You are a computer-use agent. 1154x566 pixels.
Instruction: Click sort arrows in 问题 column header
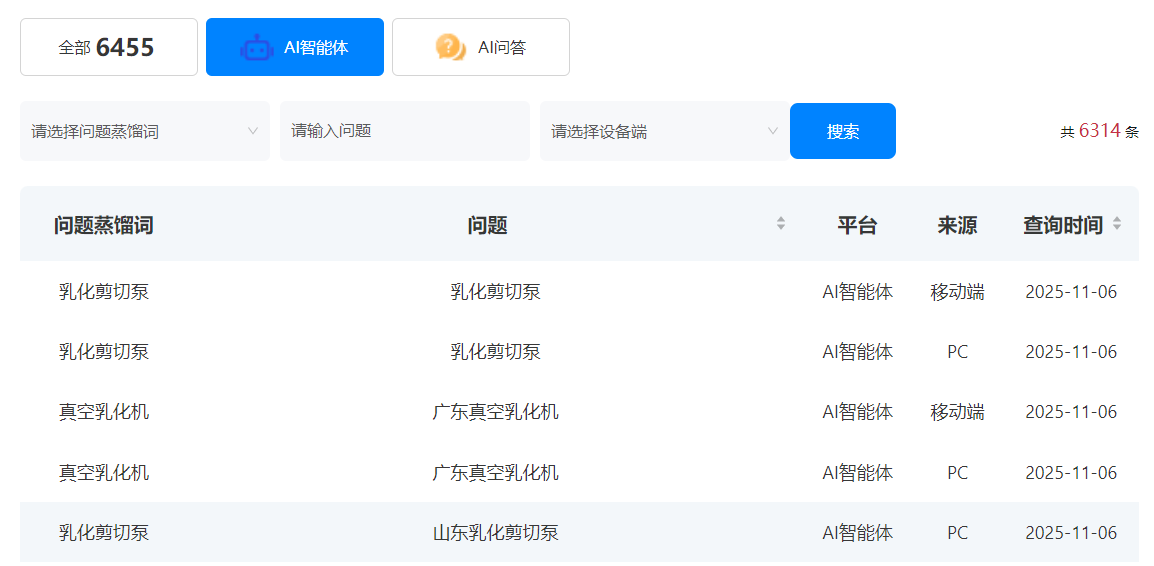781,224
